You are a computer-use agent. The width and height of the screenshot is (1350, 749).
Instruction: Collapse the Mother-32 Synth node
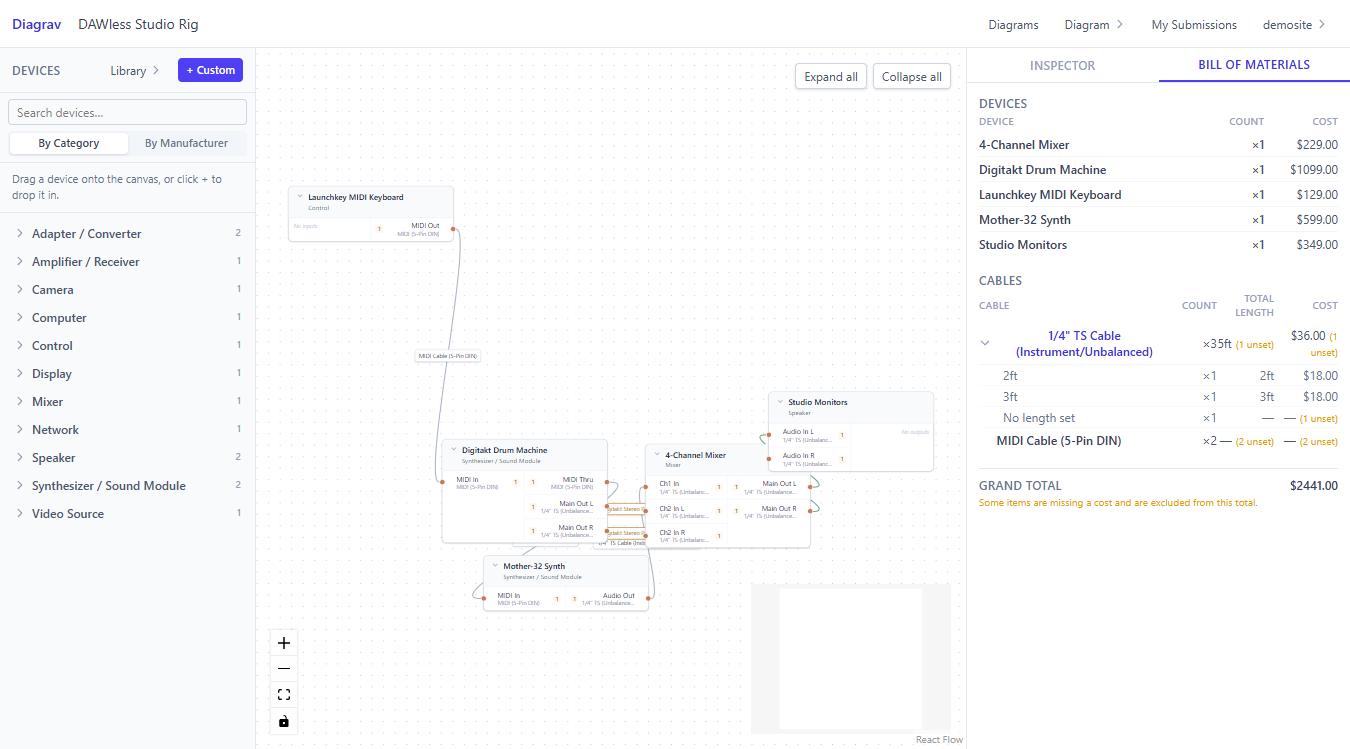495,566
